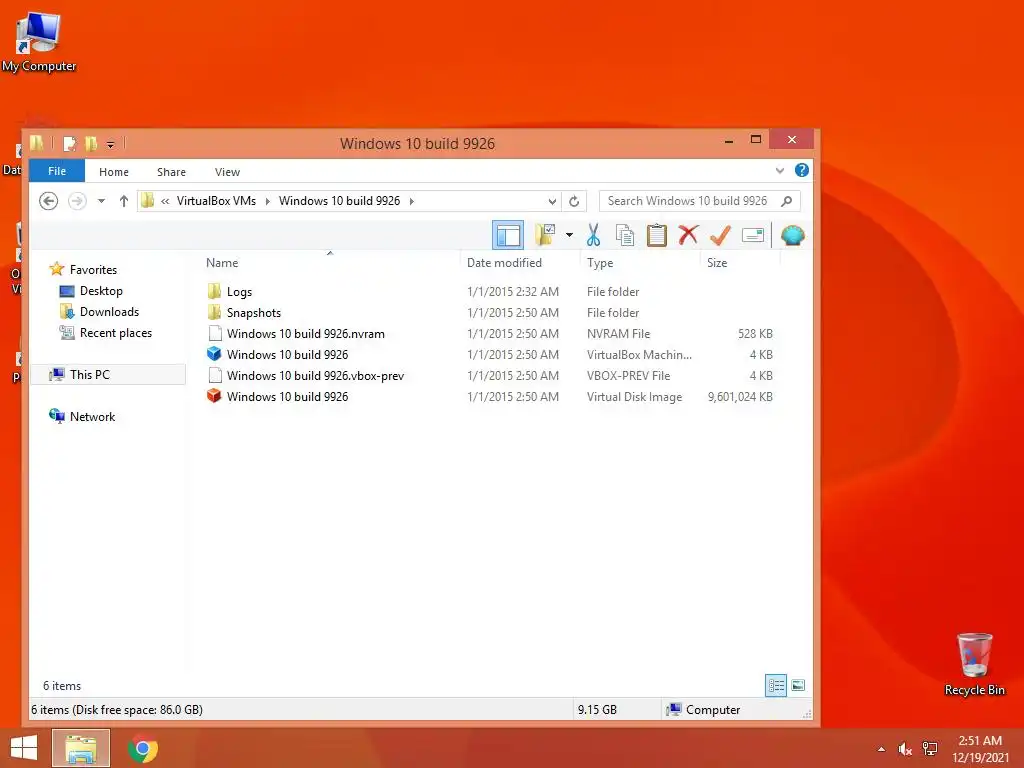Expand arrow after Windows 10 build 9926 breadcrumb
This screenshot has height=768, width=1024.
(x=411, y=201)
